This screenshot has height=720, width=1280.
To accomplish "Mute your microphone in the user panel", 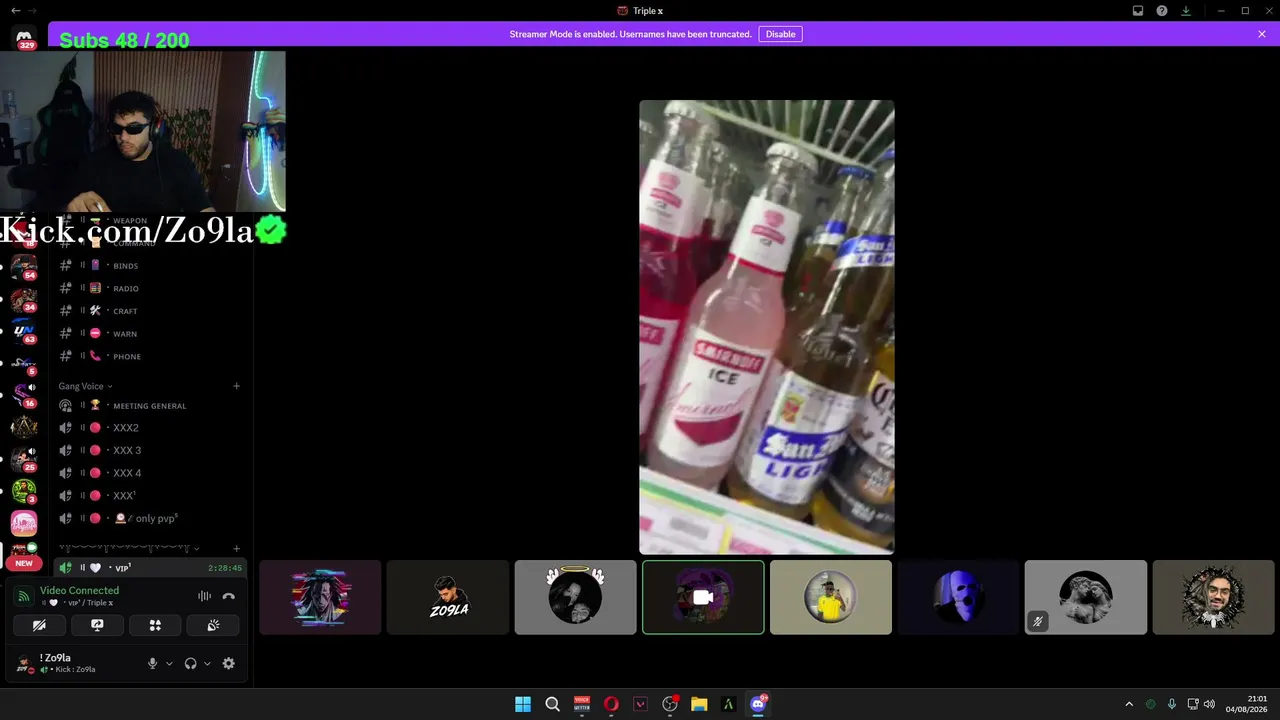I will pyautogui.click(x=153, y=663).
